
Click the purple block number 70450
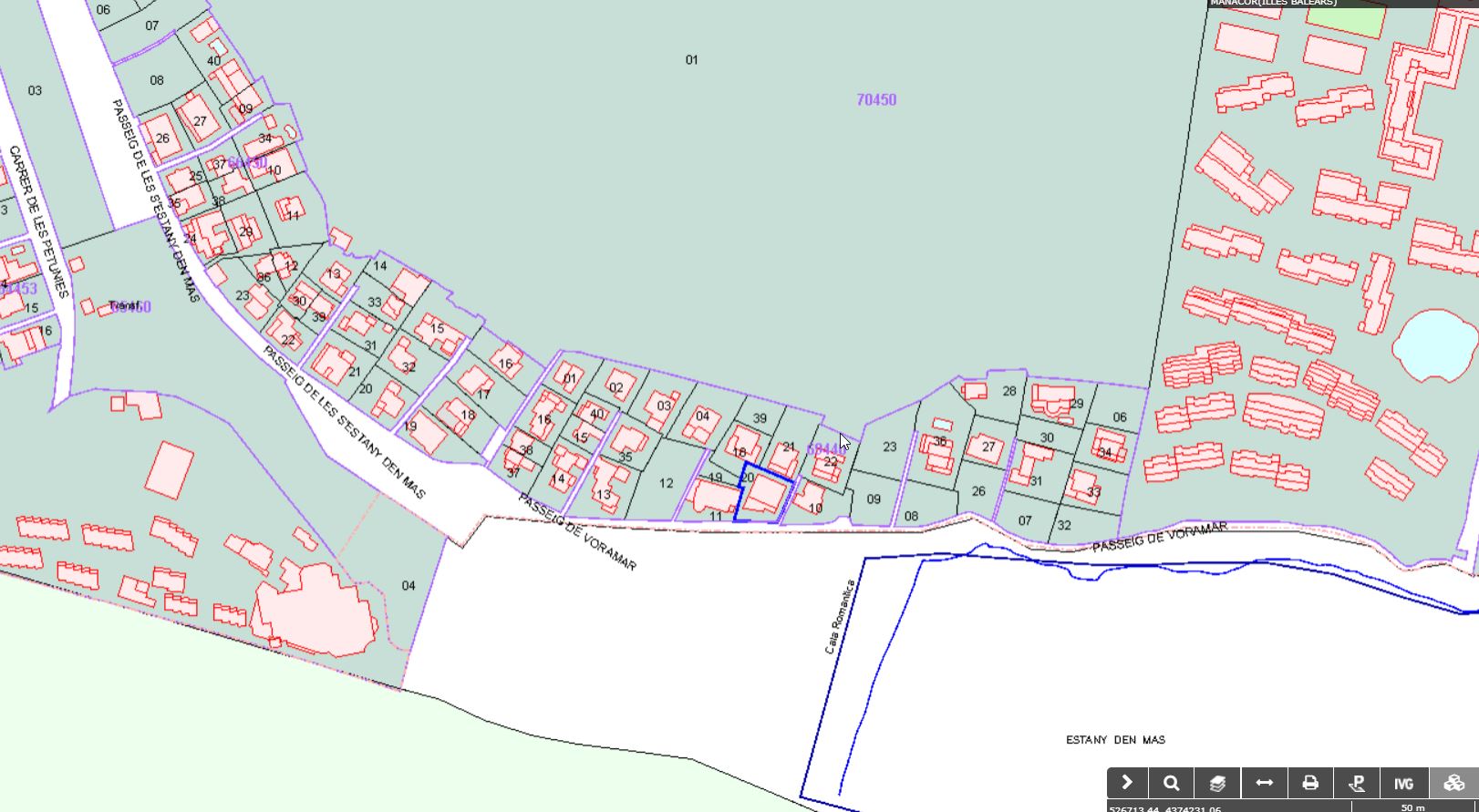click(x=876, y=100)
